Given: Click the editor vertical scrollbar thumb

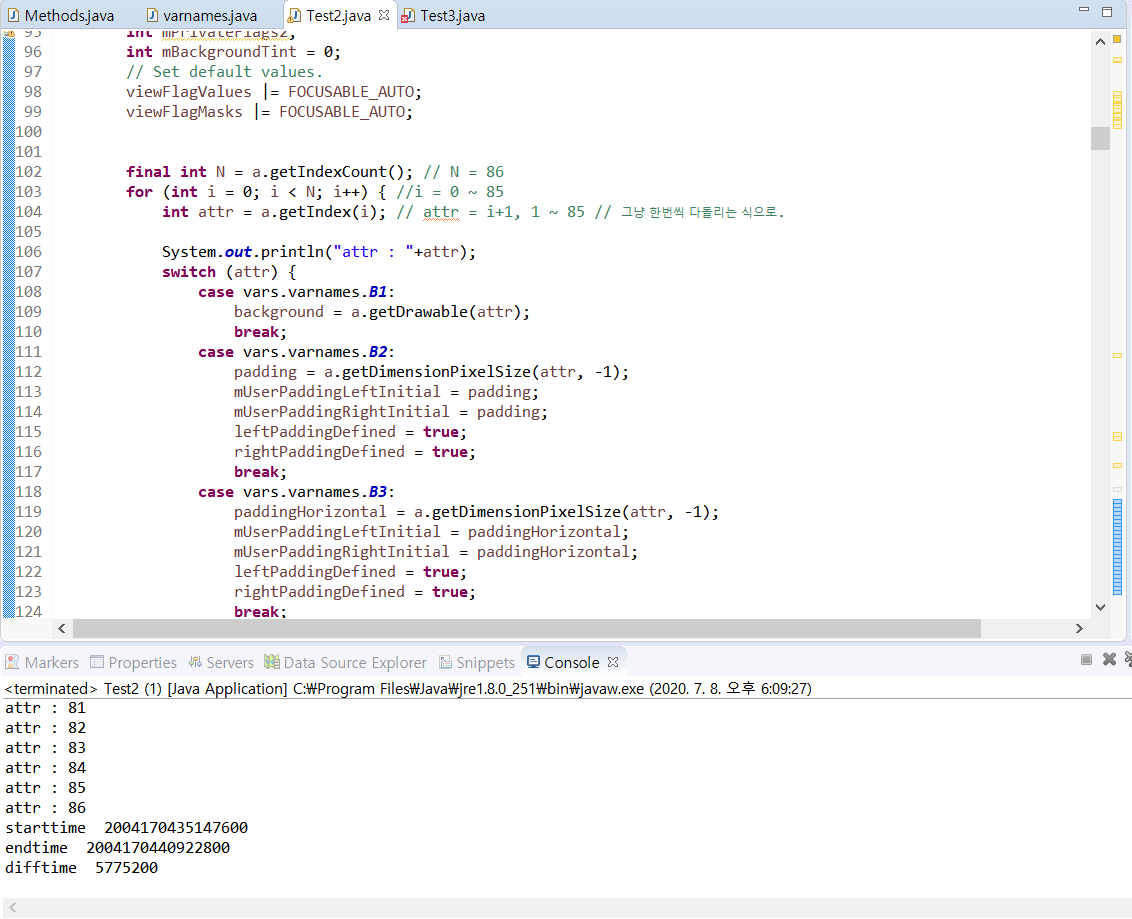Looking at the screenshot, I should tap(1100, 138).
